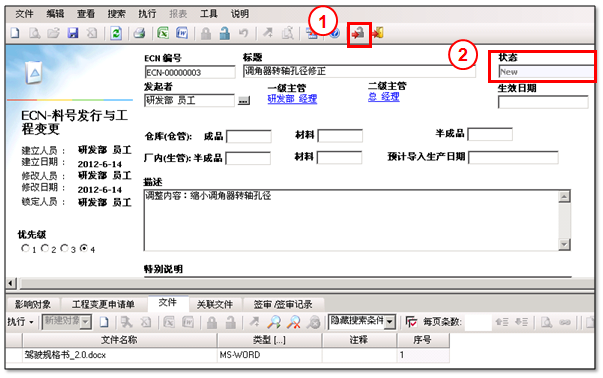Switch to the 签审/签审记录 tab
The height and width of the screenshot is (378, 603).
283,305
